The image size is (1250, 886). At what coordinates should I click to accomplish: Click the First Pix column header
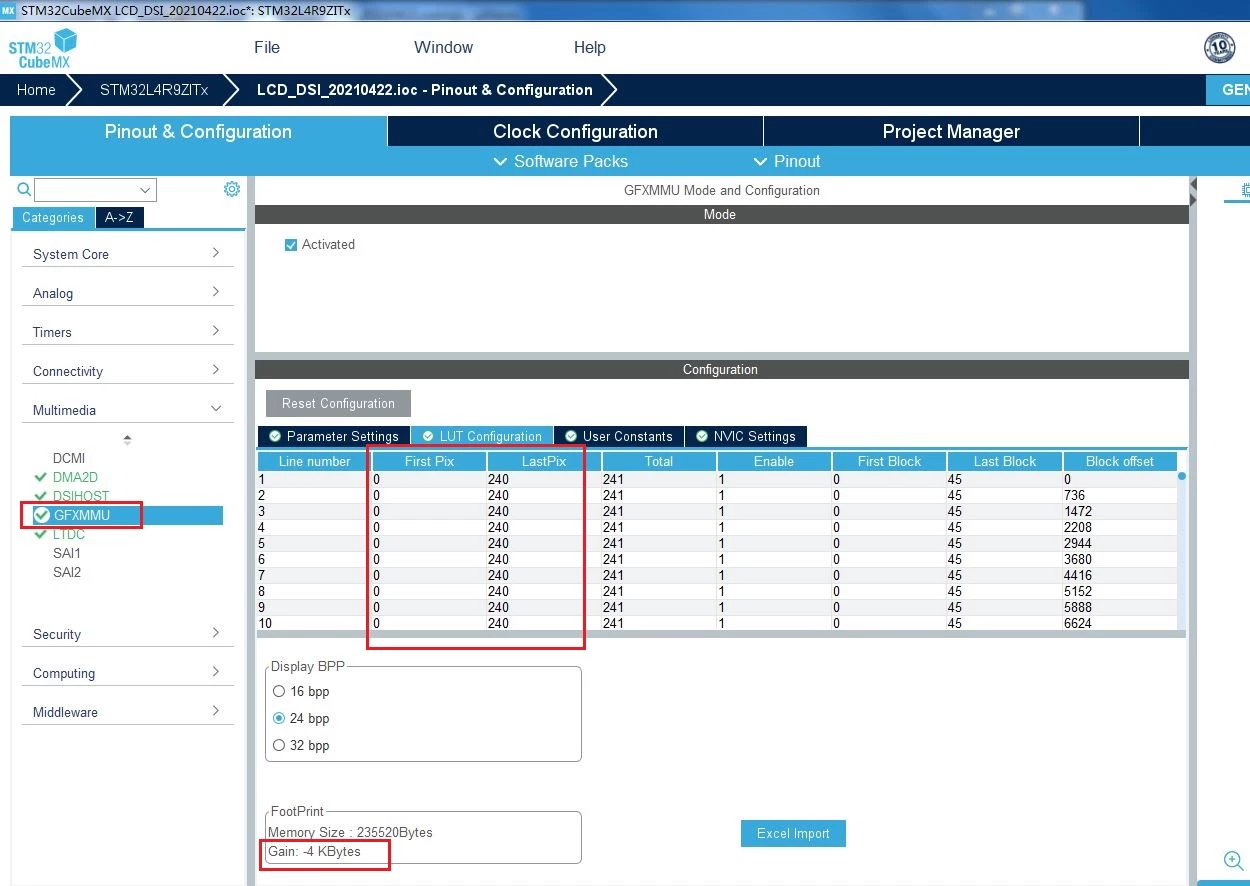[x=429, y=461]
